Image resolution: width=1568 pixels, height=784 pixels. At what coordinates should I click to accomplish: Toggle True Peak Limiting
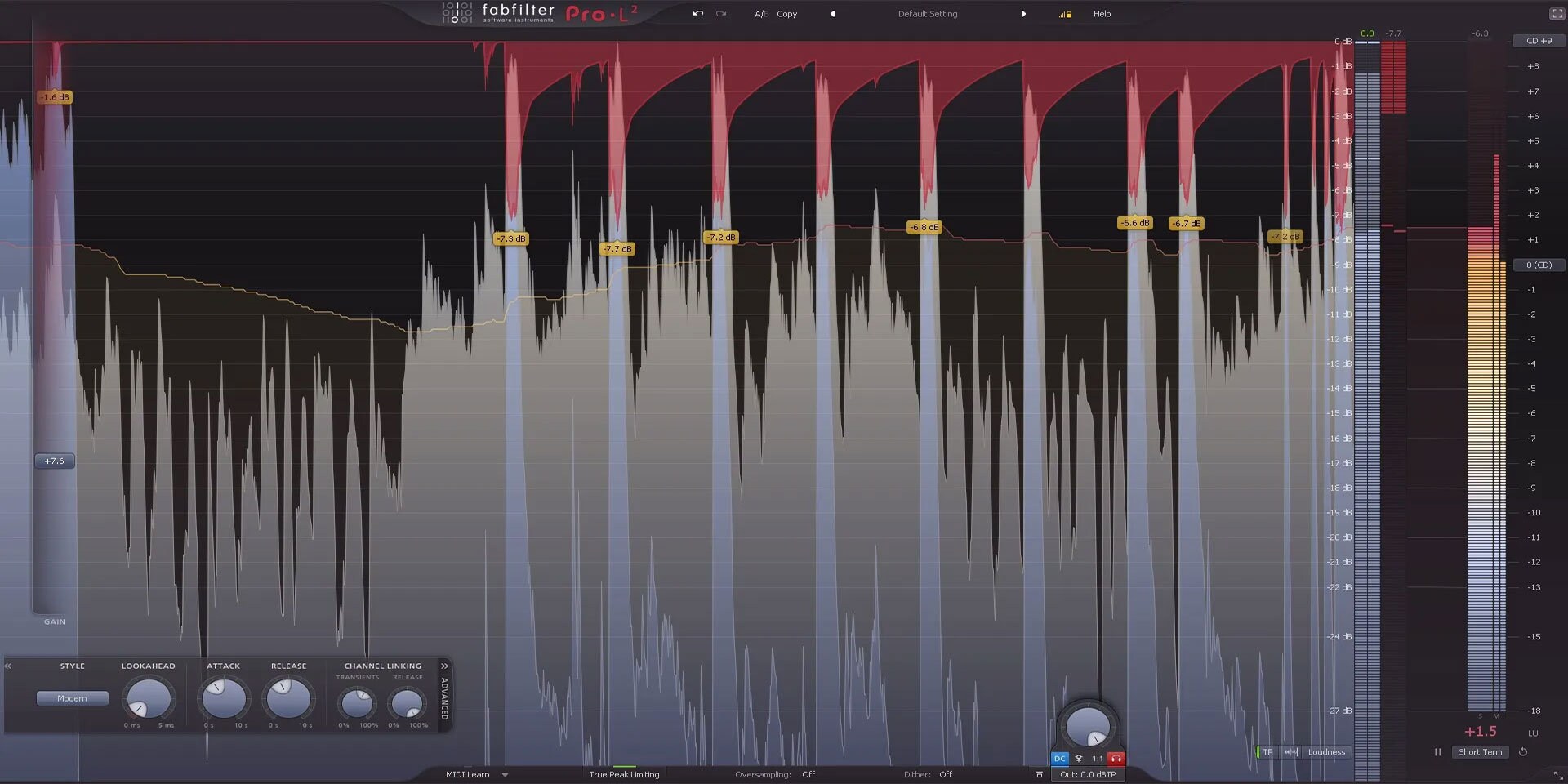624,774
